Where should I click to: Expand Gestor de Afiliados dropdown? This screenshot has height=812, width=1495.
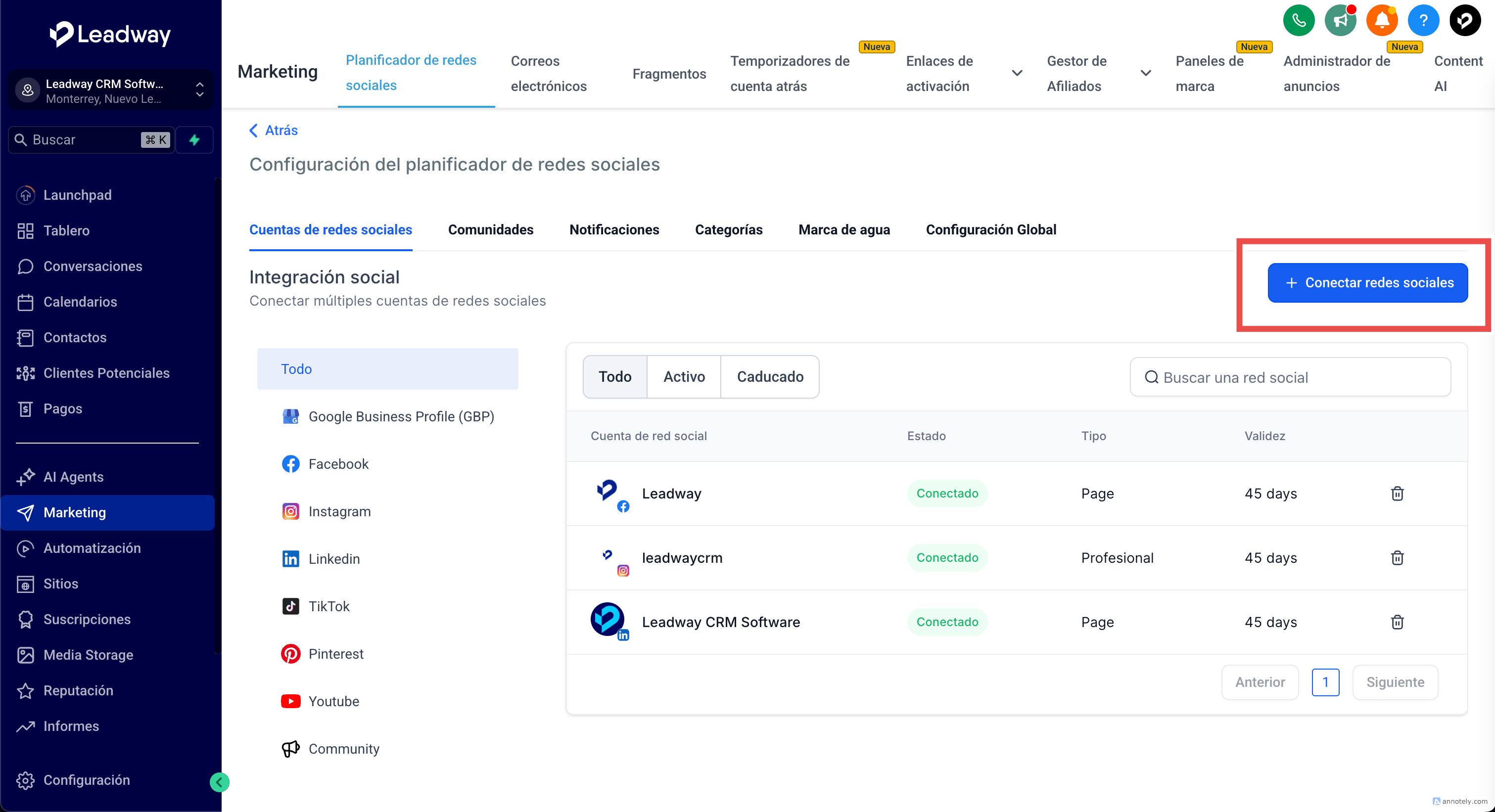point(1146,73)
